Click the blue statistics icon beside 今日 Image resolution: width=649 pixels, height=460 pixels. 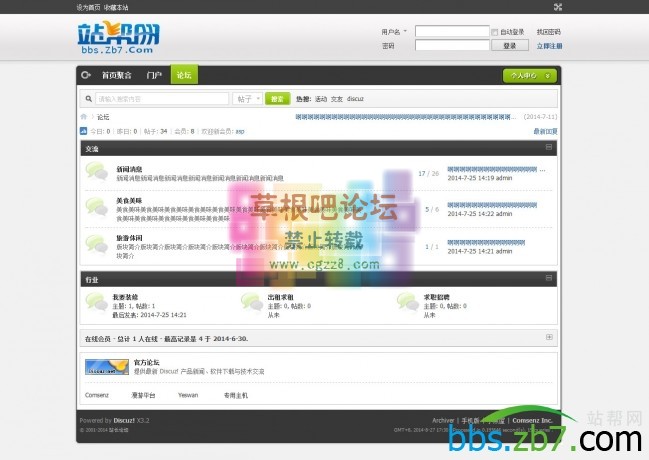(83, 131)
